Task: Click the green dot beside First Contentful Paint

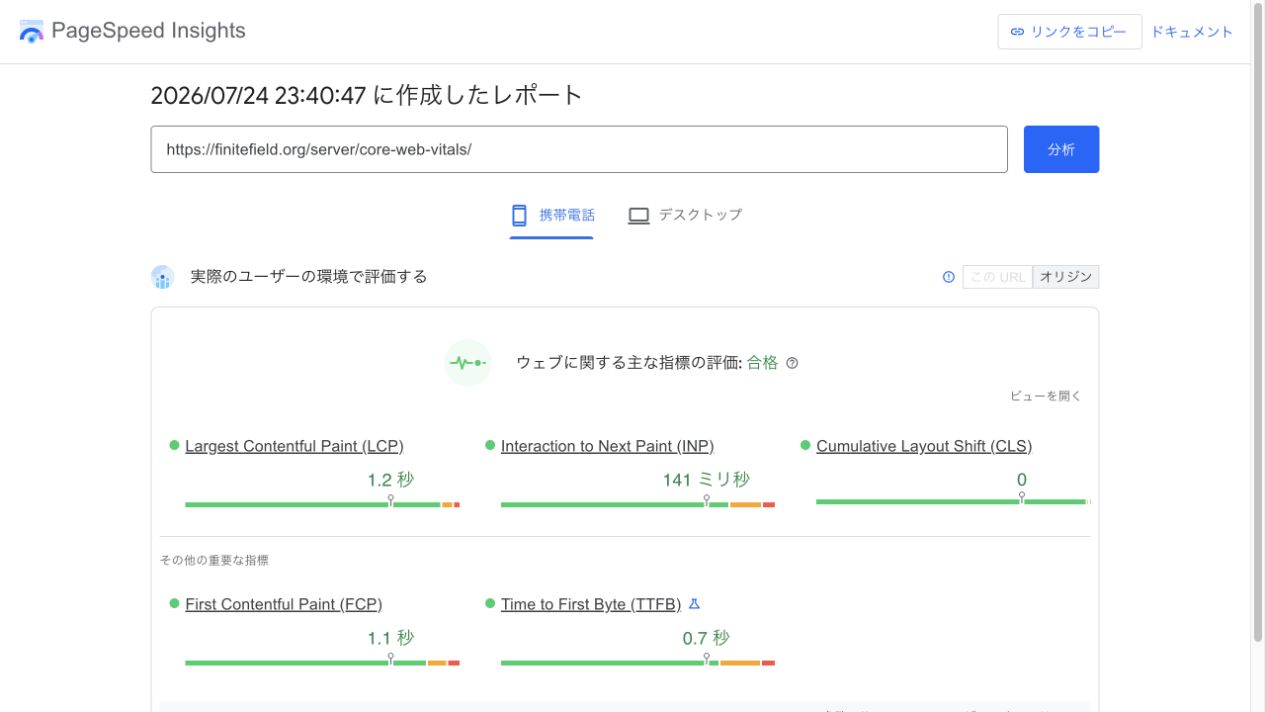Action: coord(174,603)
